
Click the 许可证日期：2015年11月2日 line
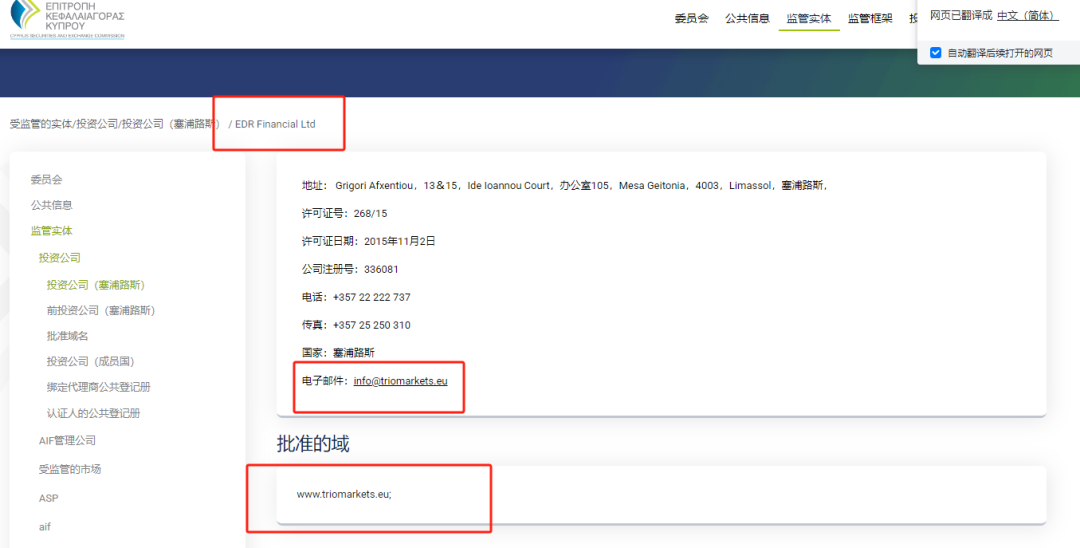click(368, 241)
